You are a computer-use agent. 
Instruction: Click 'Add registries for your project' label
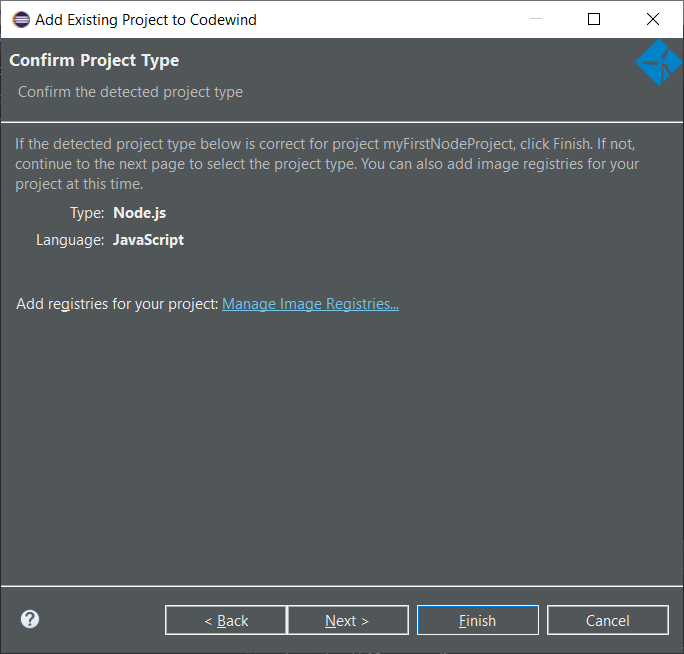(117, 304)
